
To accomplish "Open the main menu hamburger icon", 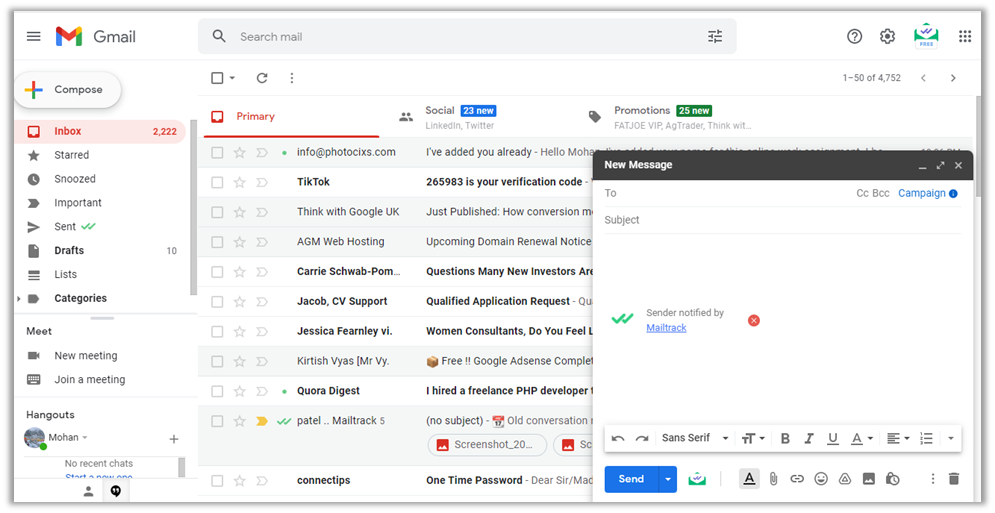I will (x=34, y=36).
